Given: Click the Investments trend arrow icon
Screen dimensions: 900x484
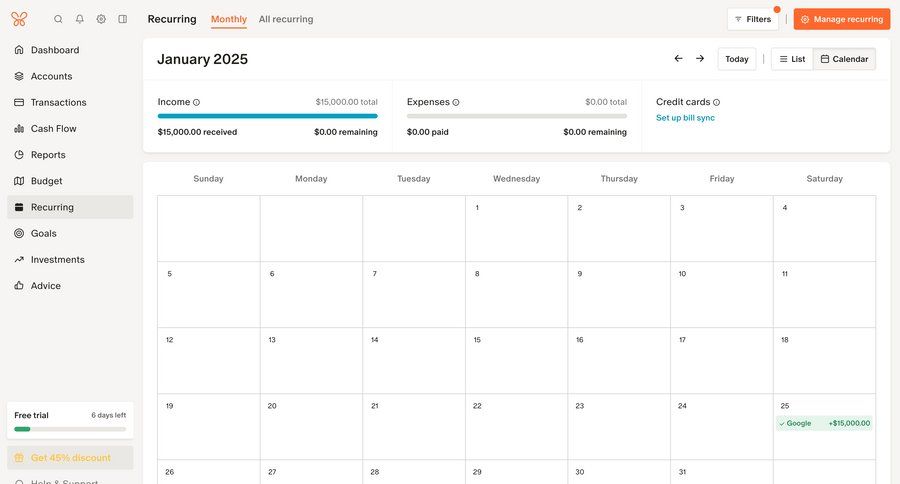Looking at the screenshot, I should (x=19, y=260).
